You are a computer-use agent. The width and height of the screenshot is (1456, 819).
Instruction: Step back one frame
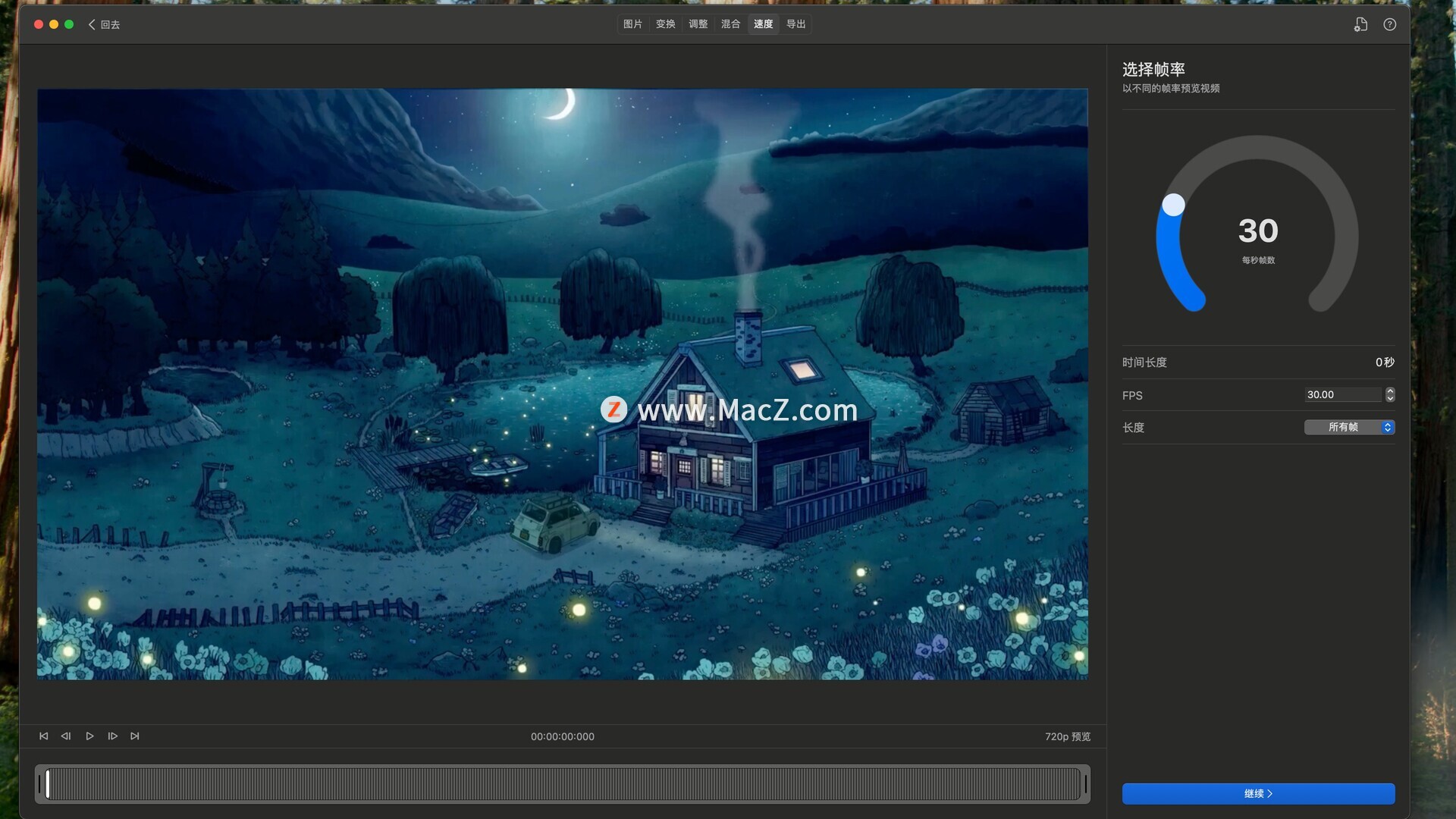[x=66, y=736]
